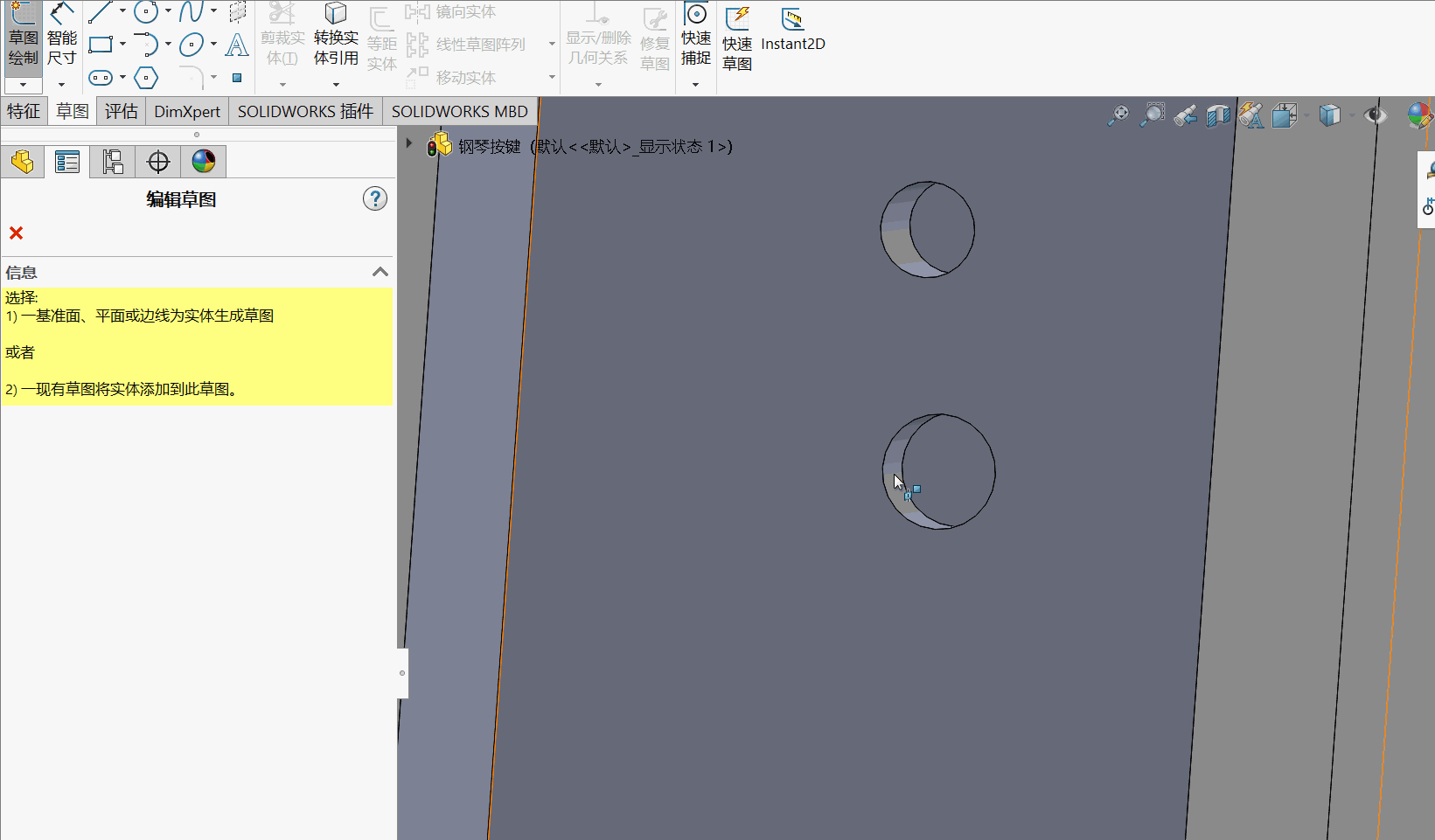1435x840 pixels.
Task: Open the Display Style cube icon
Action: pos(1329,115)
